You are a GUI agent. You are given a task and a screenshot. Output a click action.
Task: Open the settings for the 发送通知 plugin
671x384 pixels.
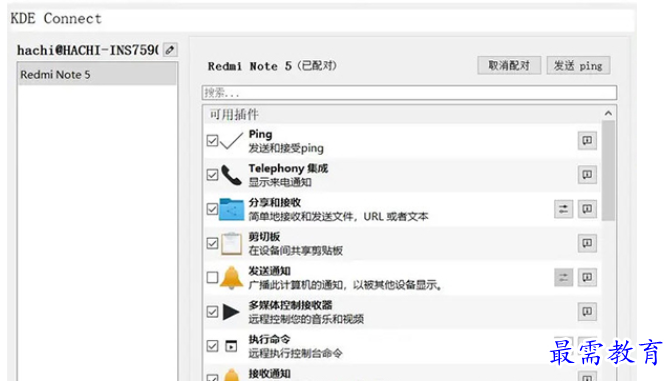pyautogui.click(x=564, y=277)
